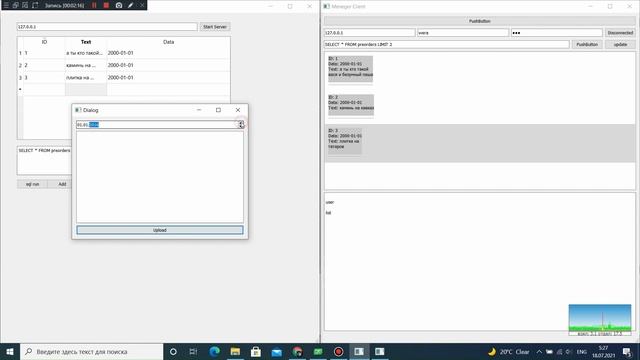Click the sql run button
The width and height of the screenshot is (640, 360).
click(32, 184)
